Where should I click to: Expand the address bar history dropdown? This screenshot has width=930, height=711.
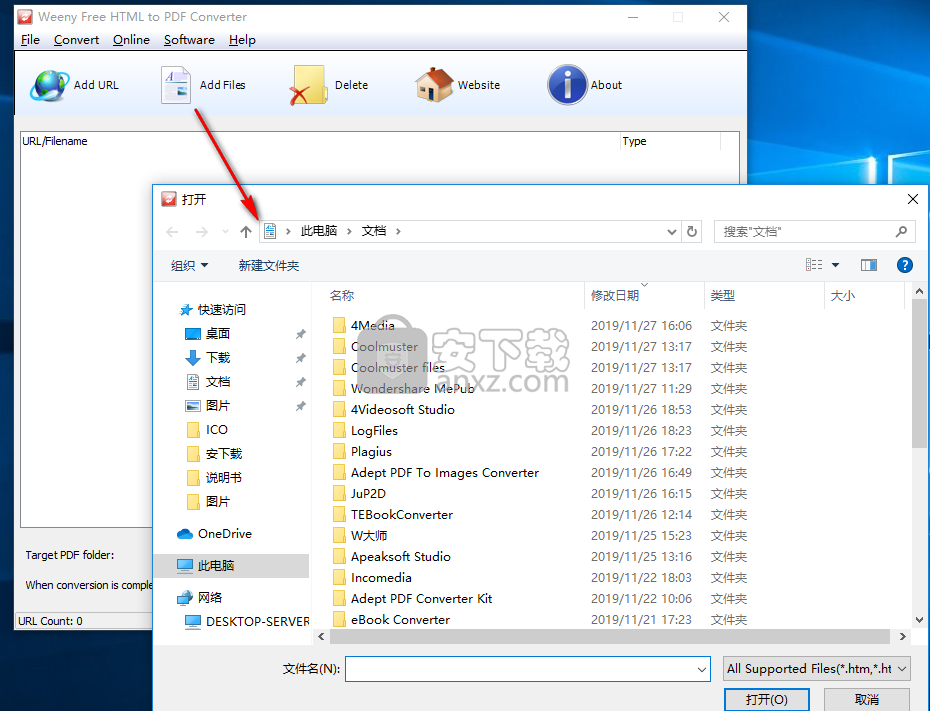(671, 232)
